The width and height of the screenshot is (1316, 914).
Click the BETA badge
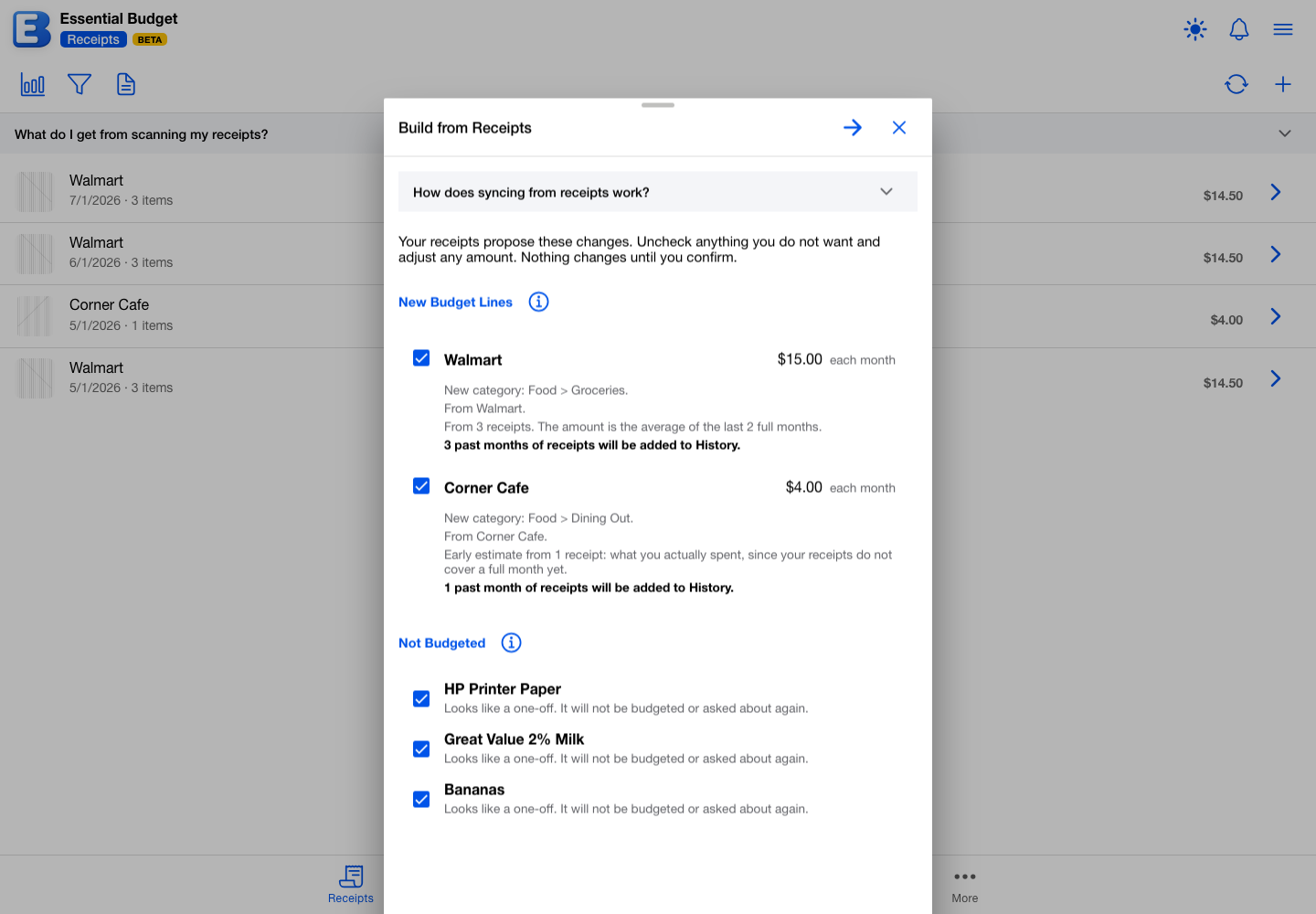[x=150, y=39]
